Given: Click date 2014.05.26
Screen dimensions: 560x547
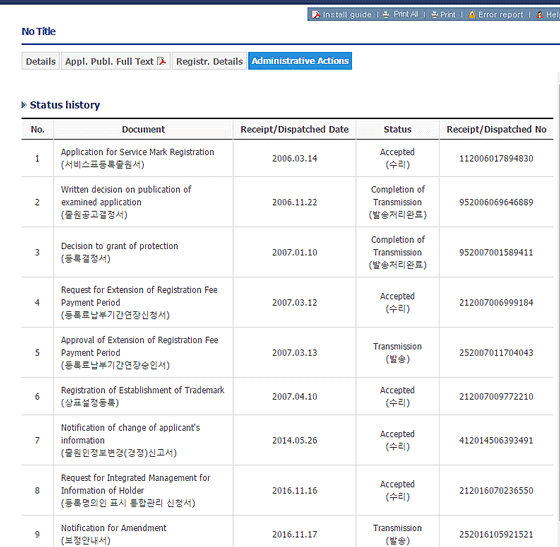Looking at the screenshot, I should click(295, 441).
